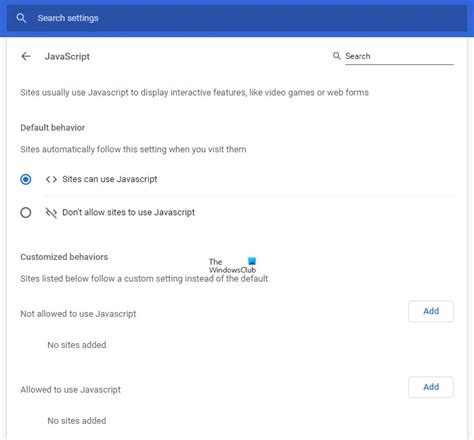474x440 pixels.
Task: Click the JavaScript page title
Action: pyautogui.click(x=67, y=56)
